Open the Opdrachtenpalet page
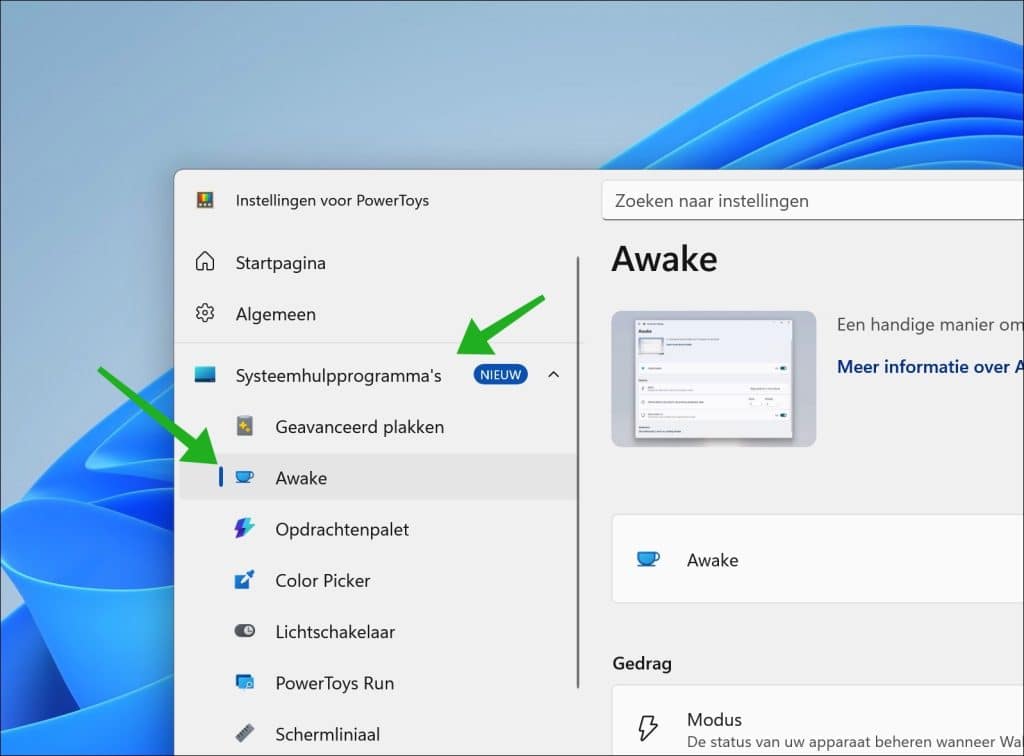 coord(379,529)
